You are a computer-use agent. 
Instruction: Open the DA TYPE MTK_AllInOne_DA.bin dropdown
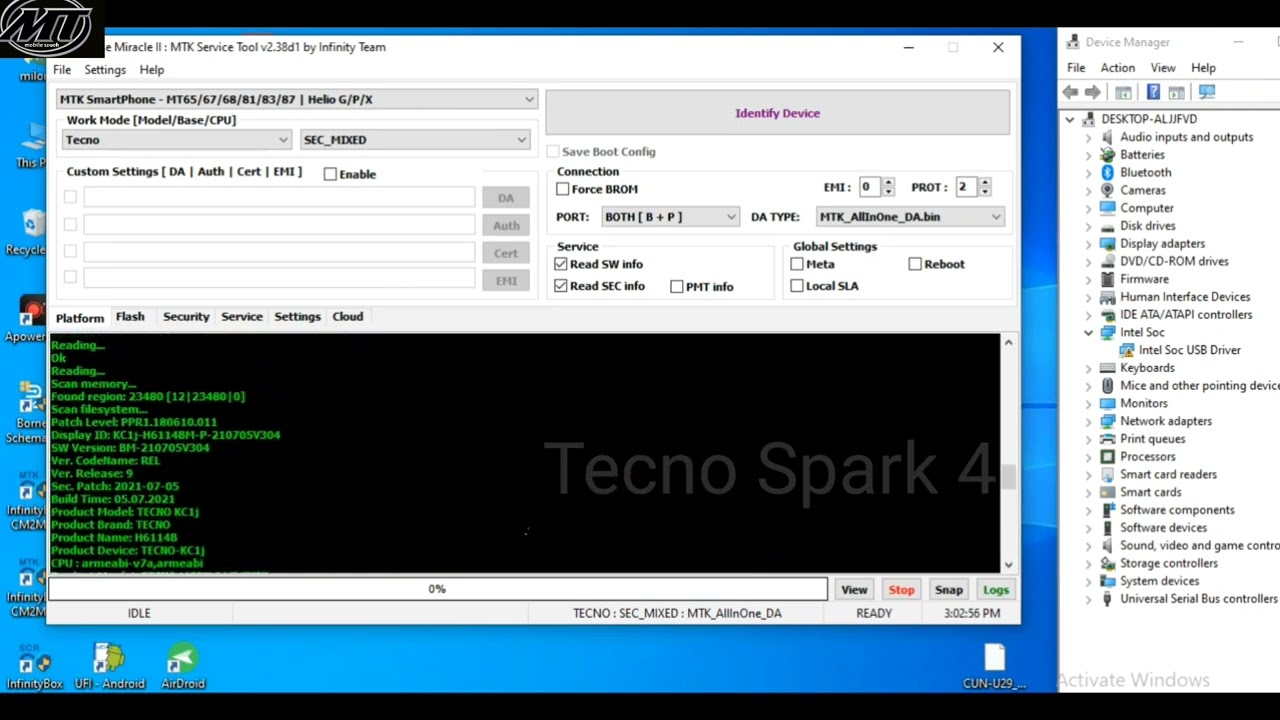910,217
